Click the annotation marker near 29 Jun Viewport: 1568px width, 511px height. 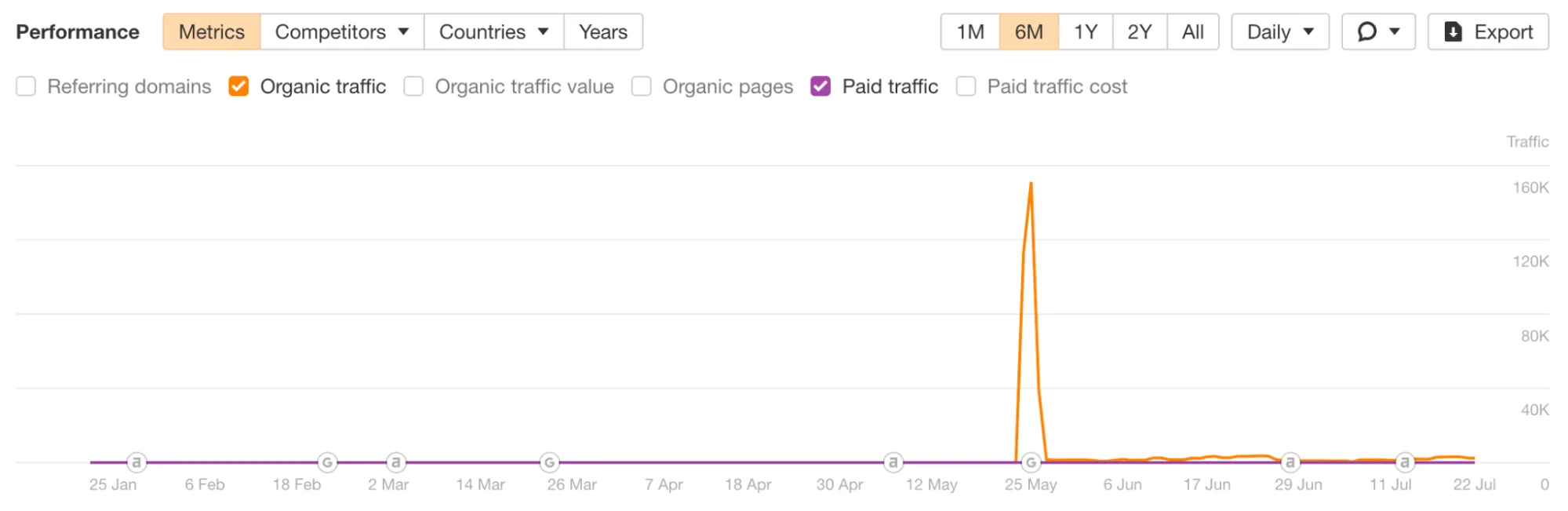tap(1290, 462)
